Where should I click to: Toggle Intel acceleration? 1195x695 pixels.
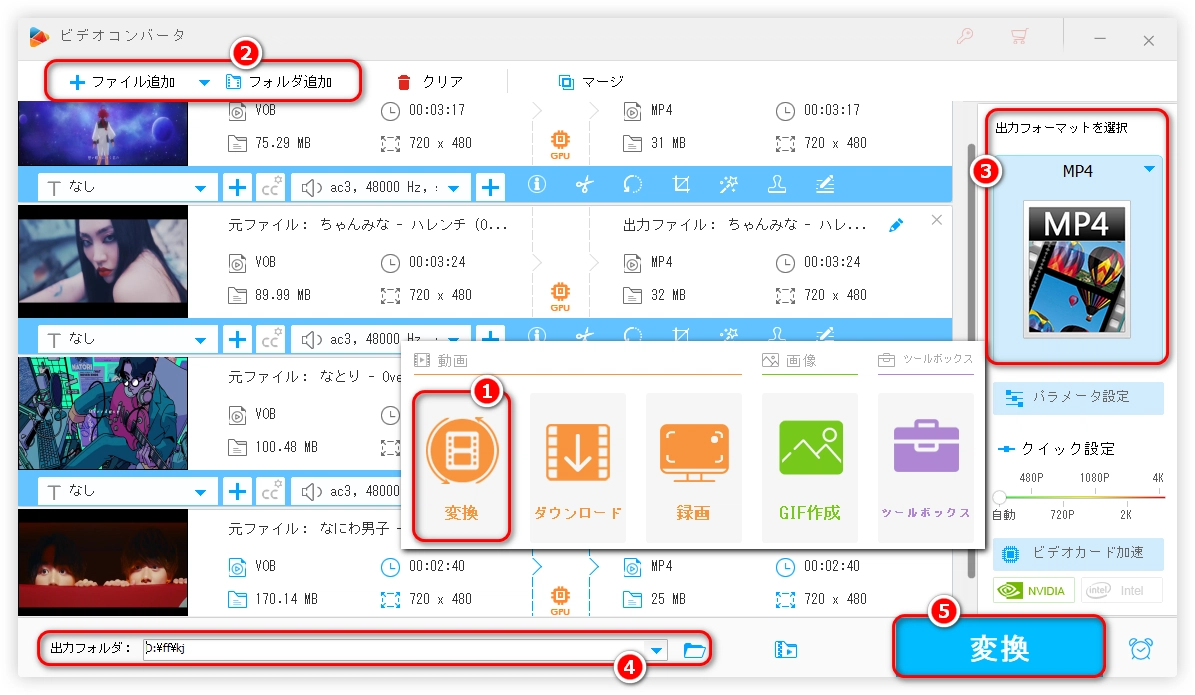(1121, 590)
